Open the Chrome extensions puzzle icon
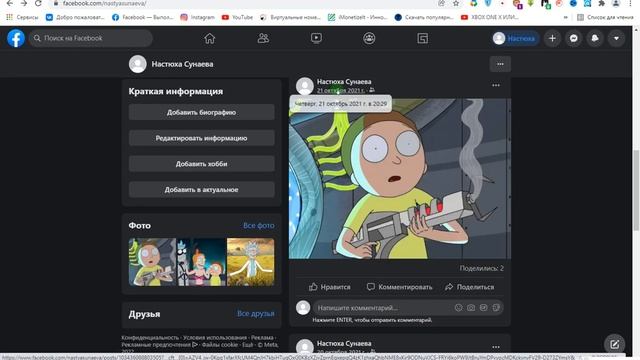 (x=602, y=3)
